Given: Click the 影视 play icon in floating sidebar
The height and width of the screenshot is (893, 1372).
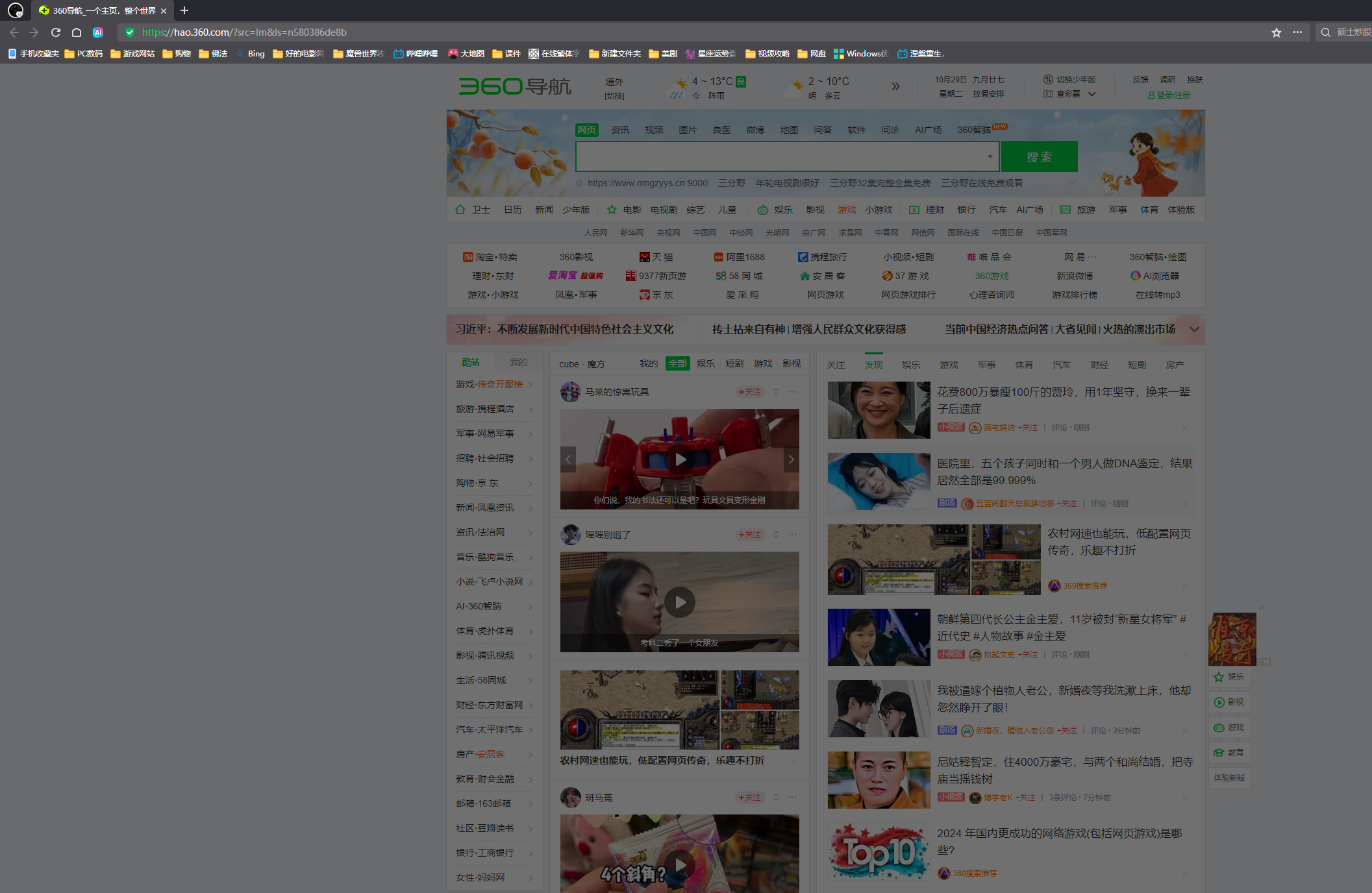Looking at the screenshot, I should coord(1219,702).
